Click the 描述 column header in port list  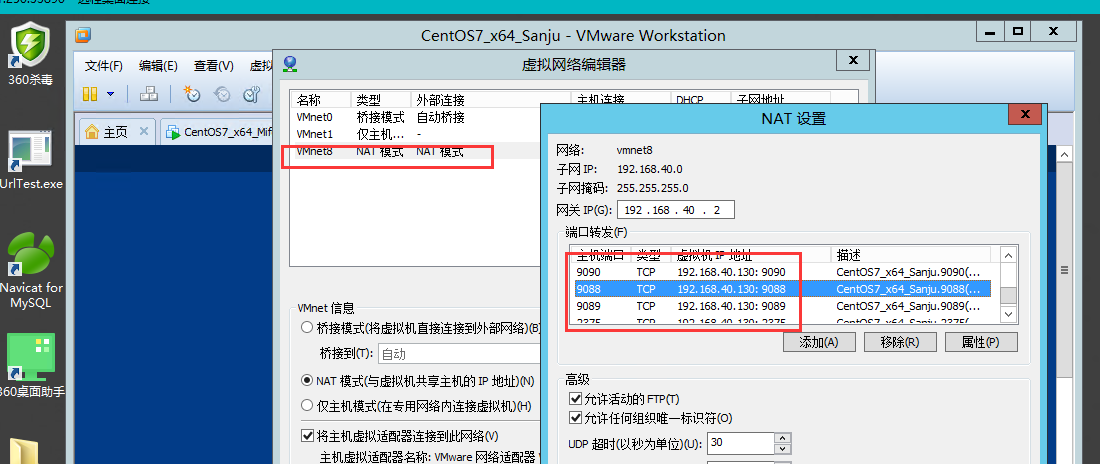click(911, 254)
